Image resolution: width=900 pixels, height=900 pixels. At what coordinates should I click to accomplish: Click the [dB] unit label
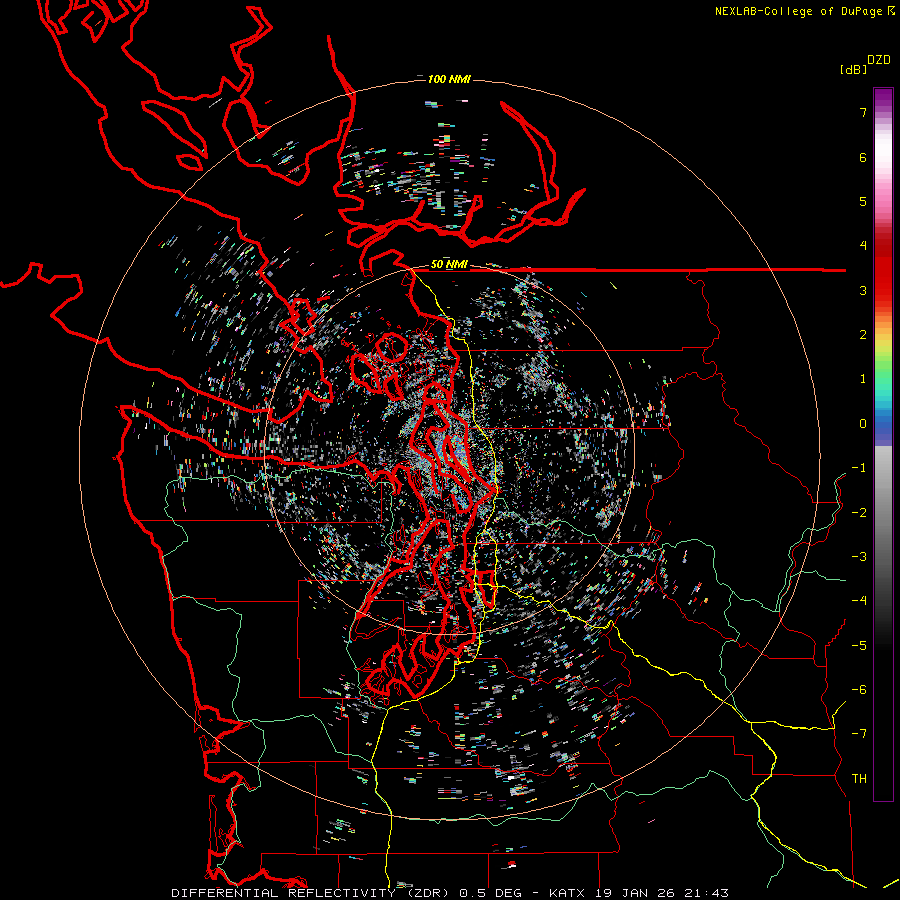[x=854, y=69]
